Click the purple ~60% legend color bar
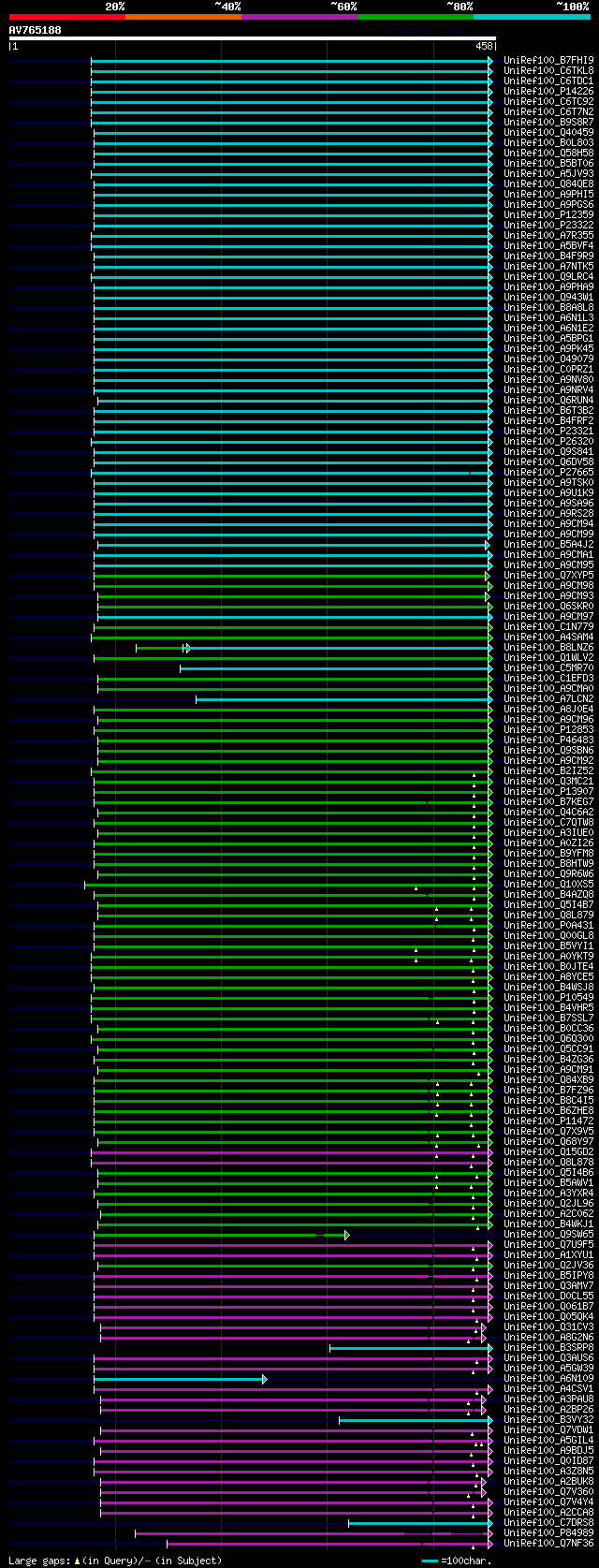599x1568 pixels. pyautogui.click(x=299, y=17)
